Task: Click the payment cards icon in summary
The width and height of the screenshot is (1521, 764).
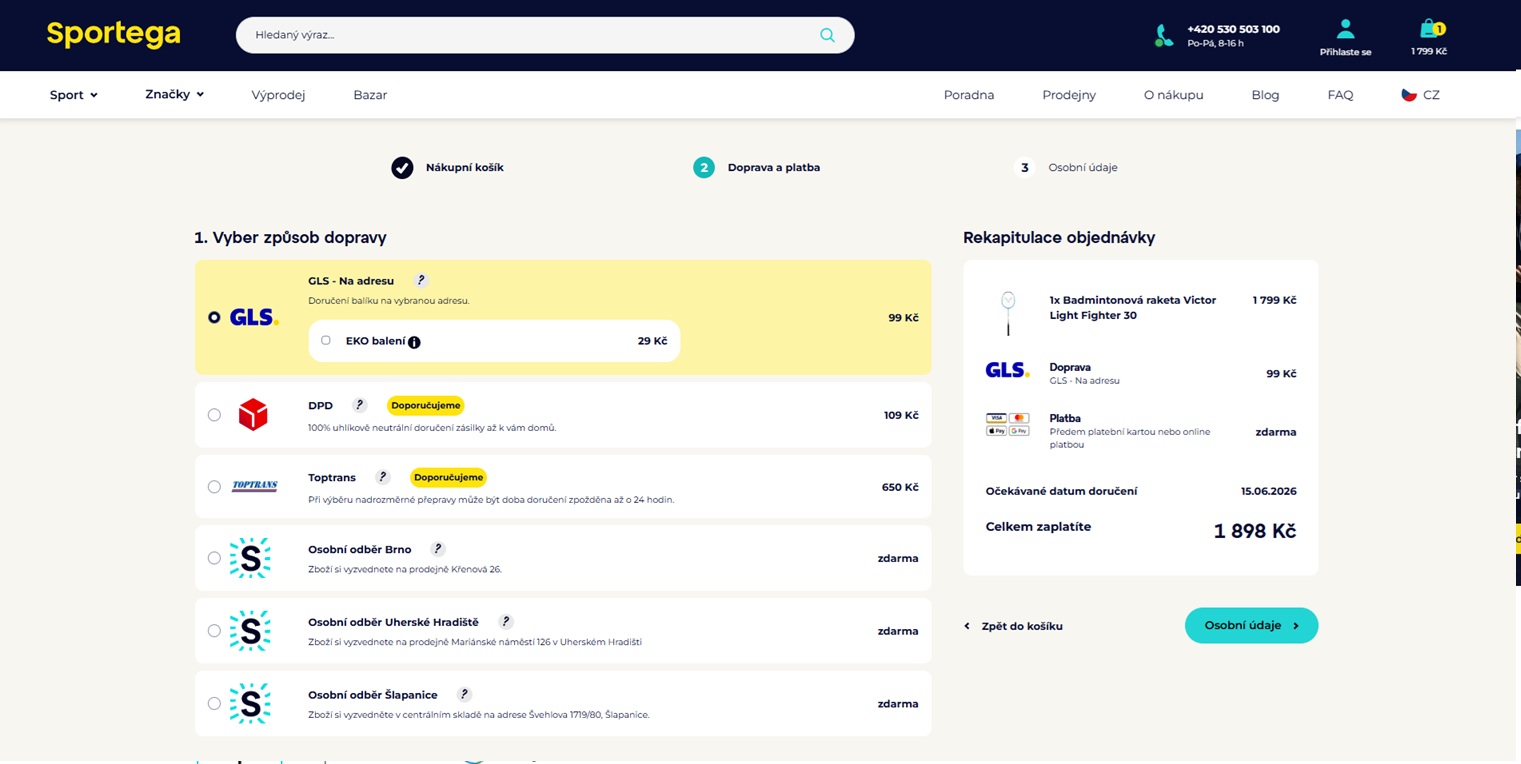Action: tap(1007, 424)
